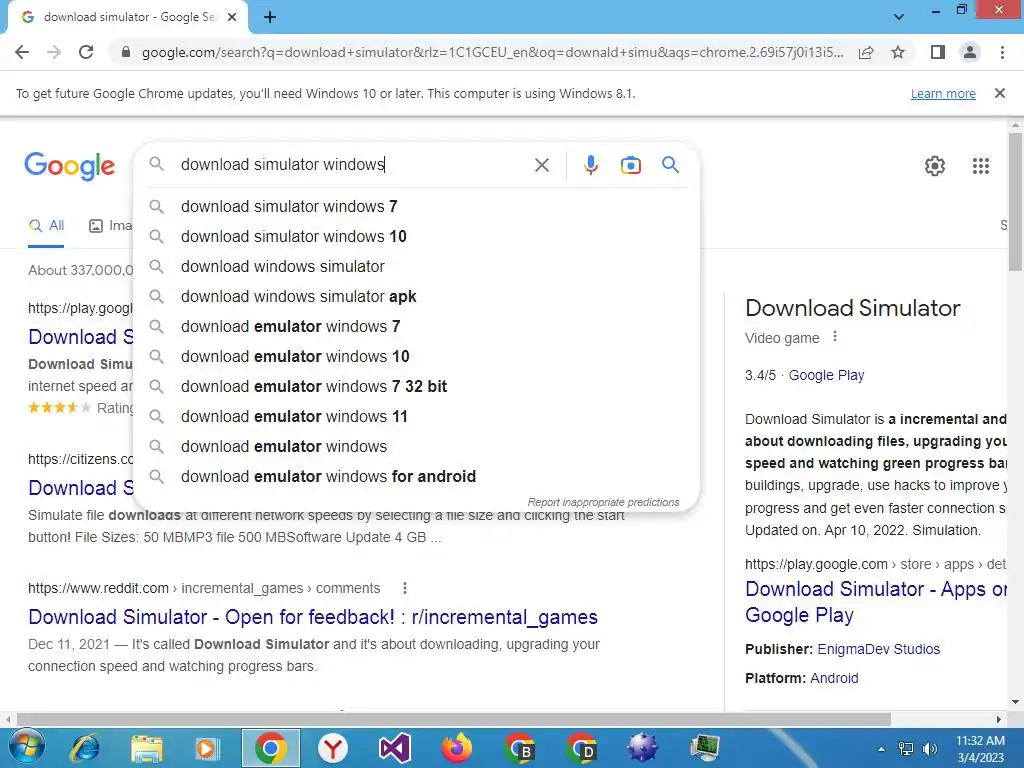This screenshot has width=1024, height=768.
Task: Open Google apps grid
Action: tap(981, 166)
